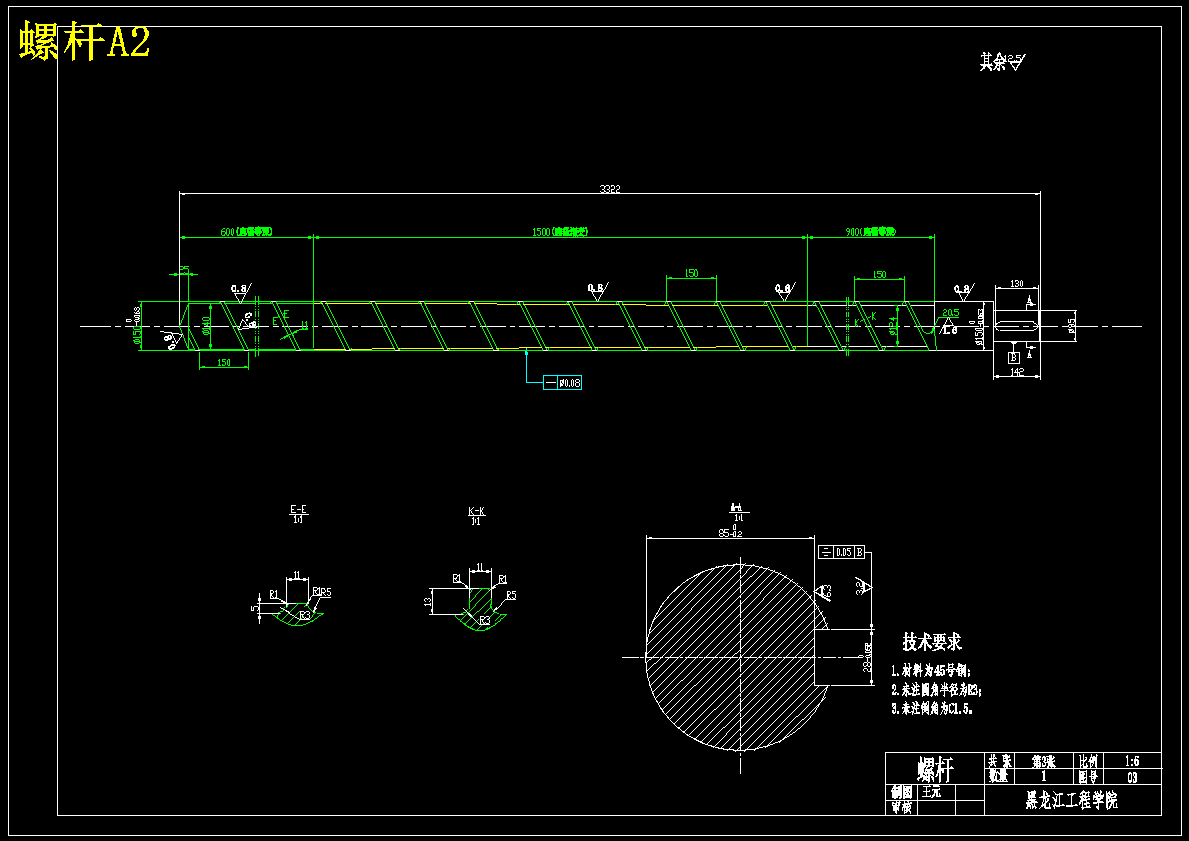The image size is (1189, 841).
Task: Select the "5" height dimension in E-E section
Action: coord(255,608)
